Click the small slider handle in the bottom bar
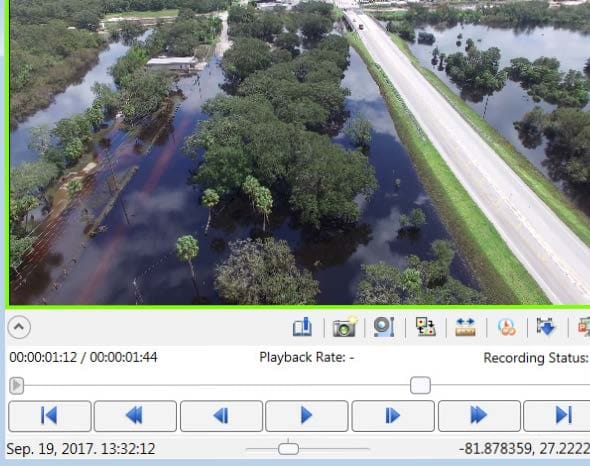Screen dimensions: 590x466 [289, 449]
